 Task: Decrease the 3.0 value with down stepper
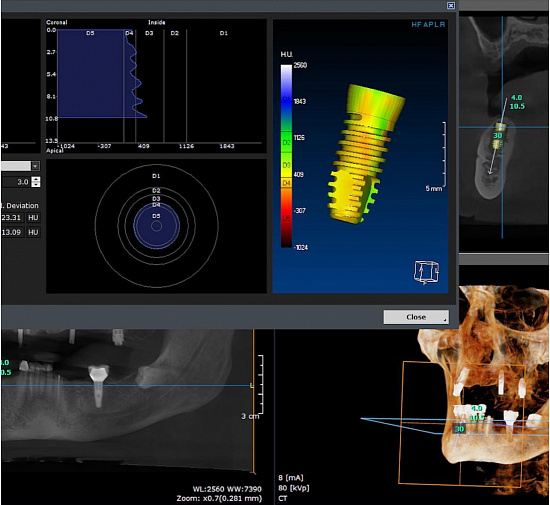pos(35,184)
